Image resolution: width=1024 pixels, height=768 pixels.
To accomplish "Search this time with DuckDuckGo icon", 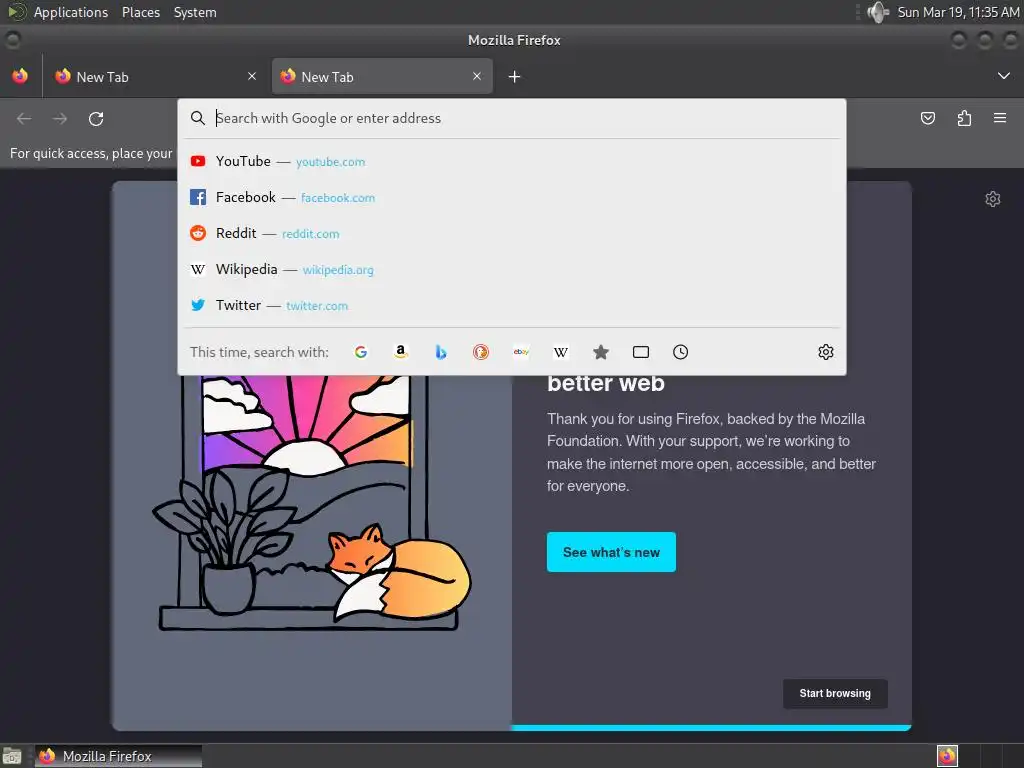I will [x=481, y=352].
